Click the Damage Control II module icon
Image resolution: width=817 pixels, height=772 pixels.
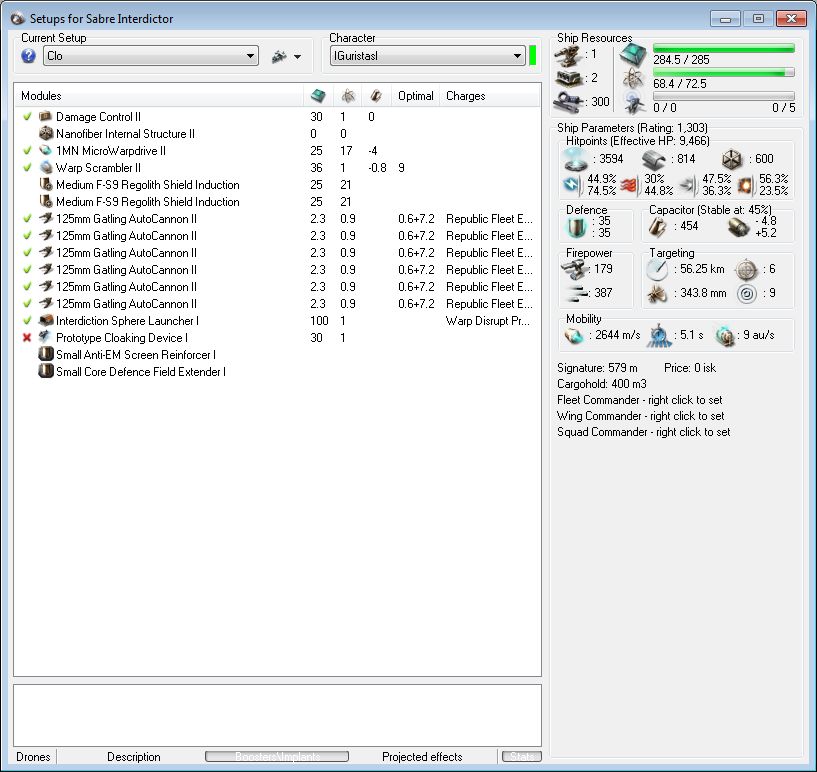(x=46, y=116)
